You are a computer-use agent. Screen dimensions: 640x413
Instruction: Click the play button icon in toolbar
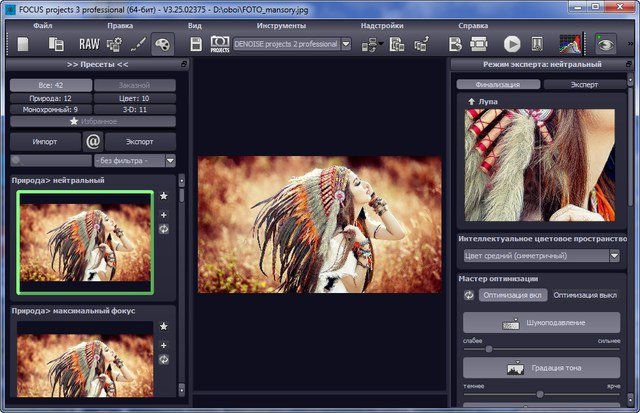512,44
